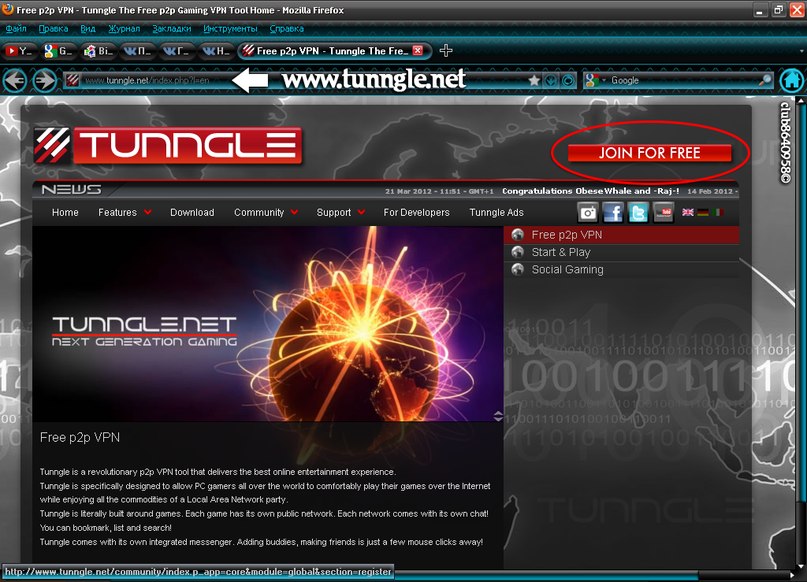This screenshot has height=582, width=807.
Task: Switch to the VK tab labeled Н
Action: (215, 50)
